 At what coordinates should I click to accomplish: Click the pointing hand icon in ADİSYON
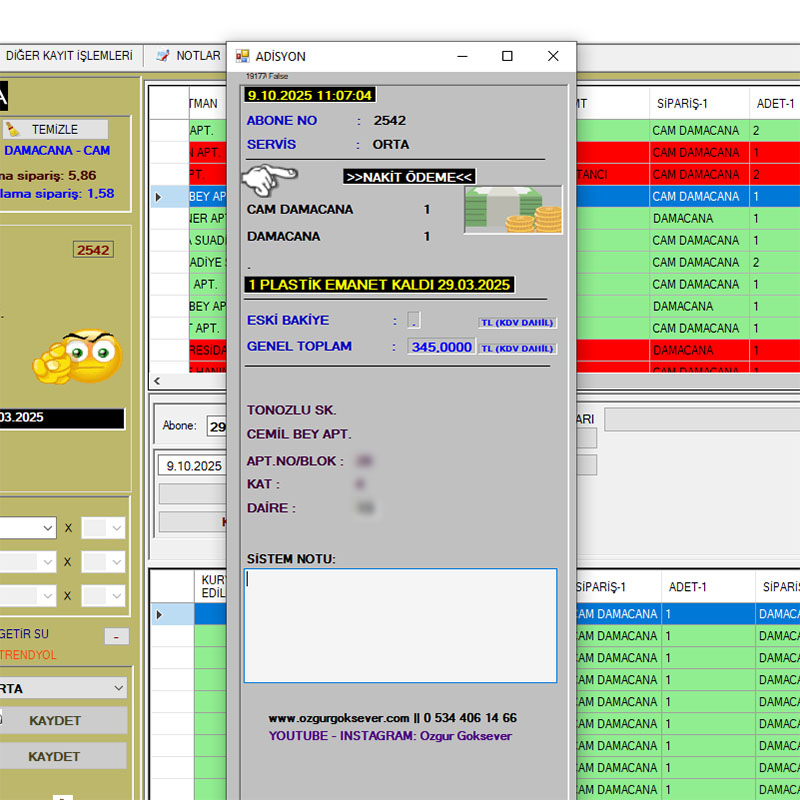tap(270, 180)
